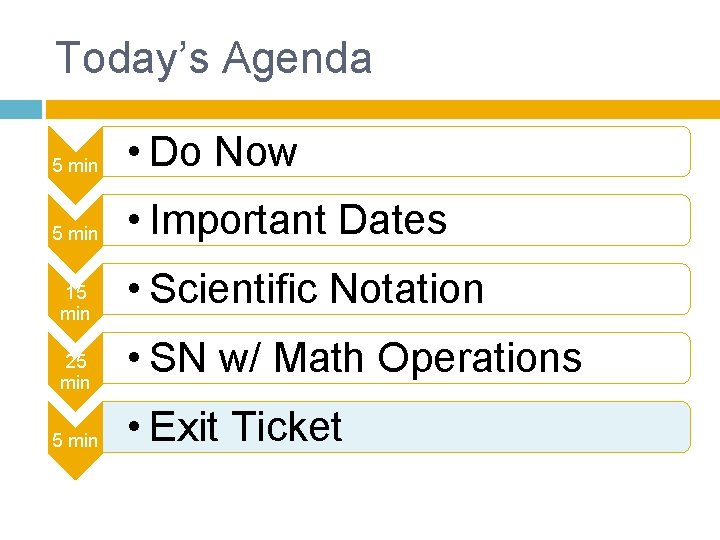The image size is (720, 540).
Task: Click the bullet before "Scientific Notation"
Action: (x=135, y=290)
